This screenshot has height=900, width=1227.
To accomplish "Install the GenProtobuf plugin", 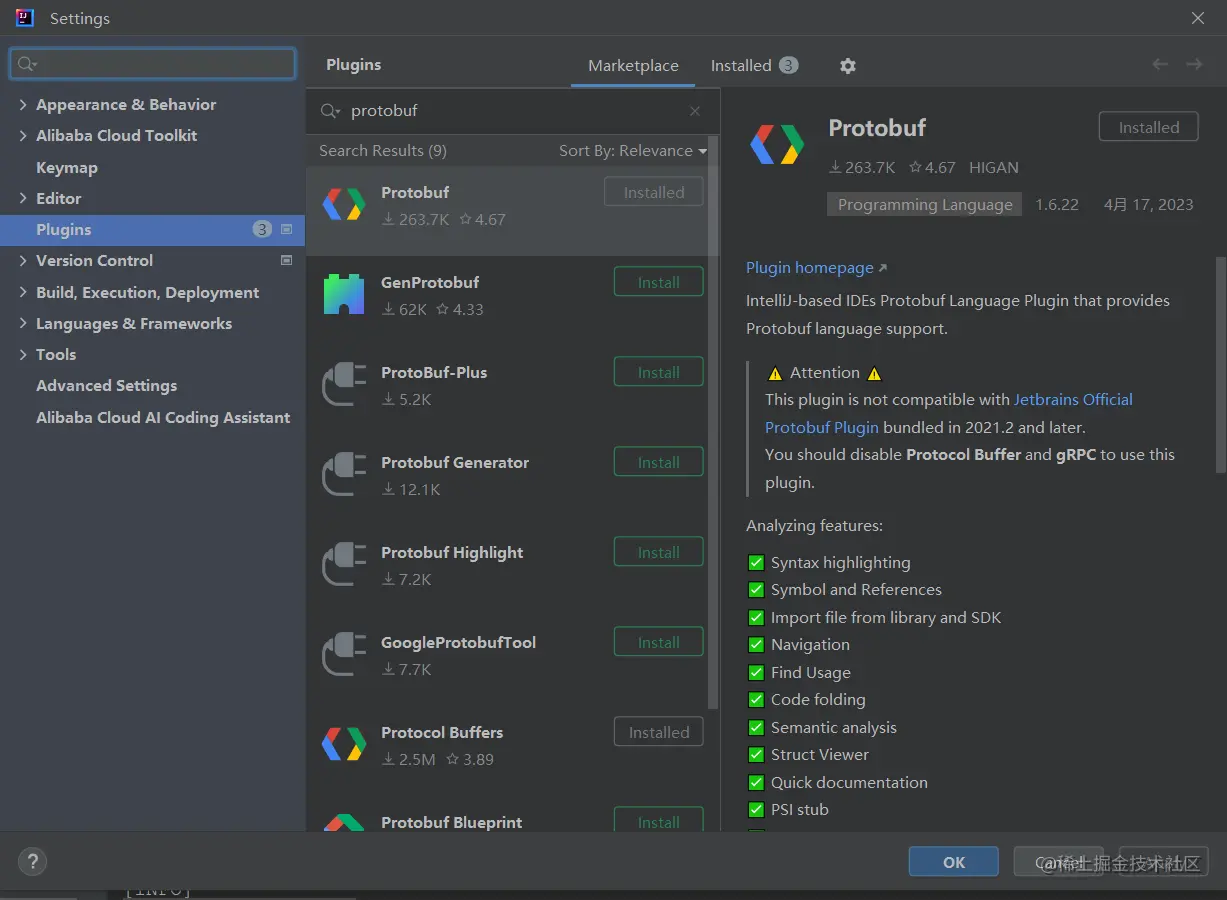I will coord(658,282).
